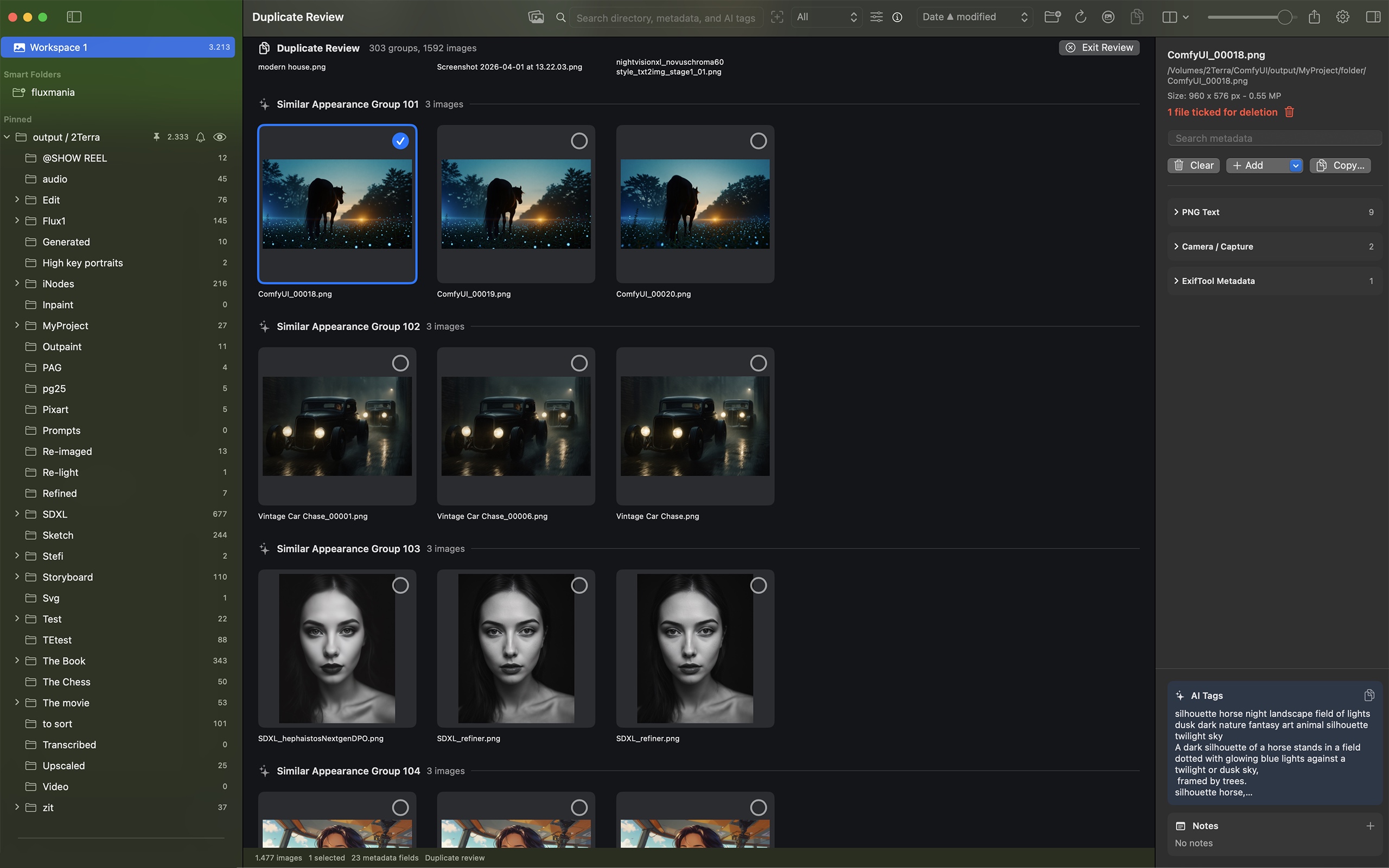This screenshot has width=1389, height=868.
Task: Tick SDXL_hephaistosNextgenDPO.png selection circle
Action: pos(400,585)
